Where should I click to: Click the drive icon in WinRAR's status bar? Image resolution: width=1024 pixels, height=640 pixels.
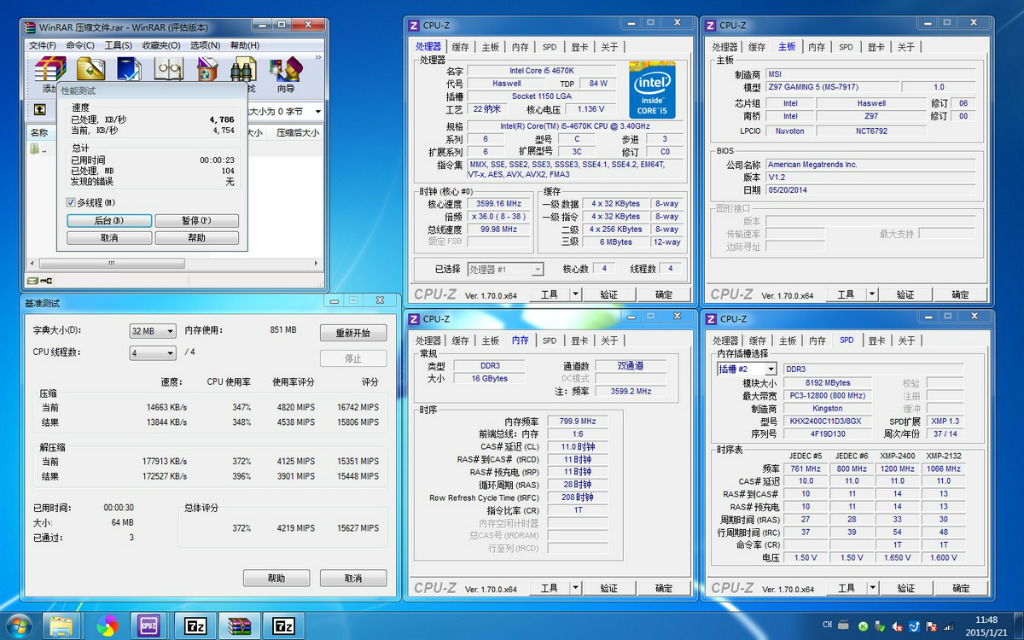tap(33, 281)
